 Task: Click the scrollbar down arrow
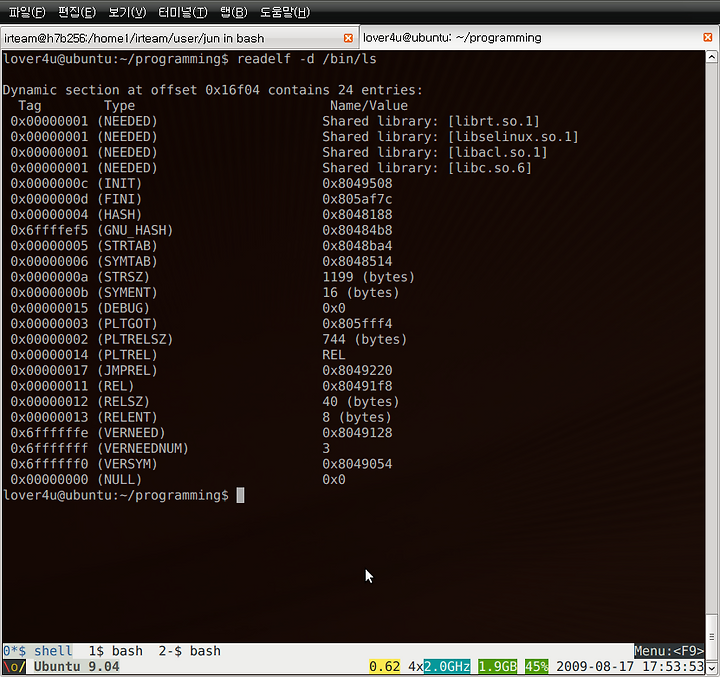click(712, 667)
